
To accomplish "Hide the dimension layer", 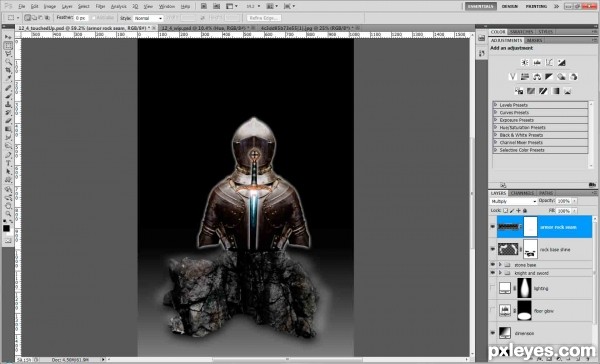I will 492,333.
